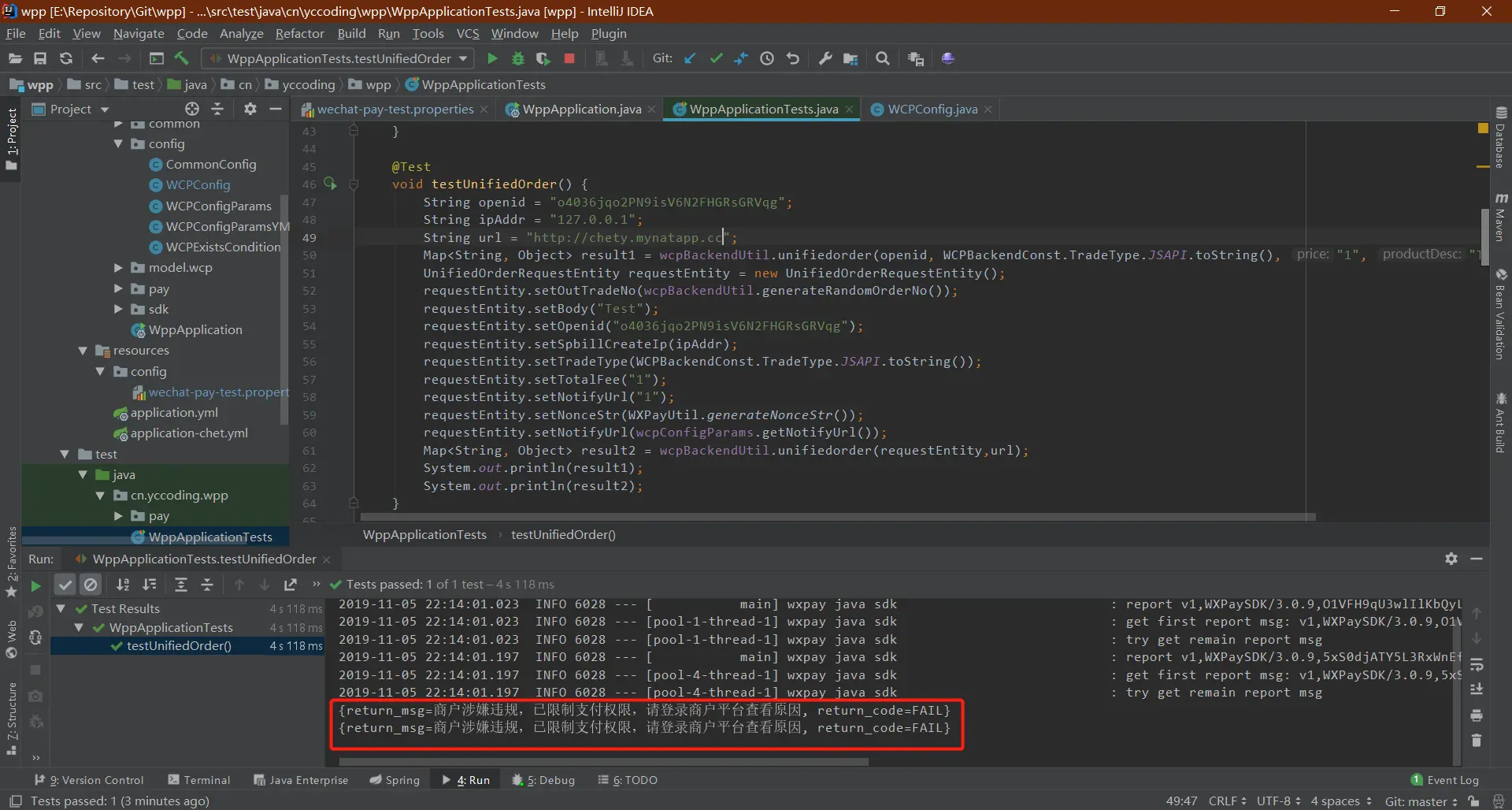Open the run configuration dropdown WppApplicationTests.testUnifiedOrder

click(339, 58)
